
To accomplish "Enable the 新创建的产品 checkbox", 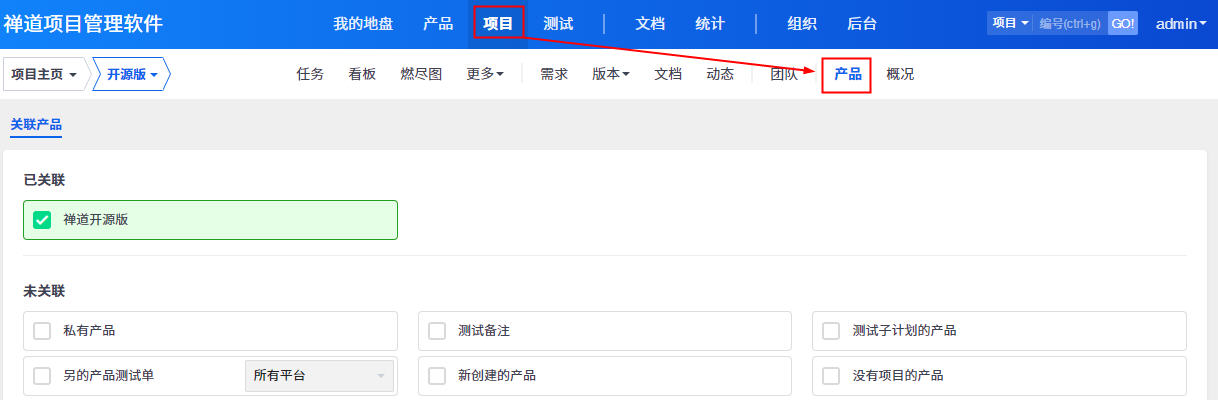I will click(x=437, y=376).
